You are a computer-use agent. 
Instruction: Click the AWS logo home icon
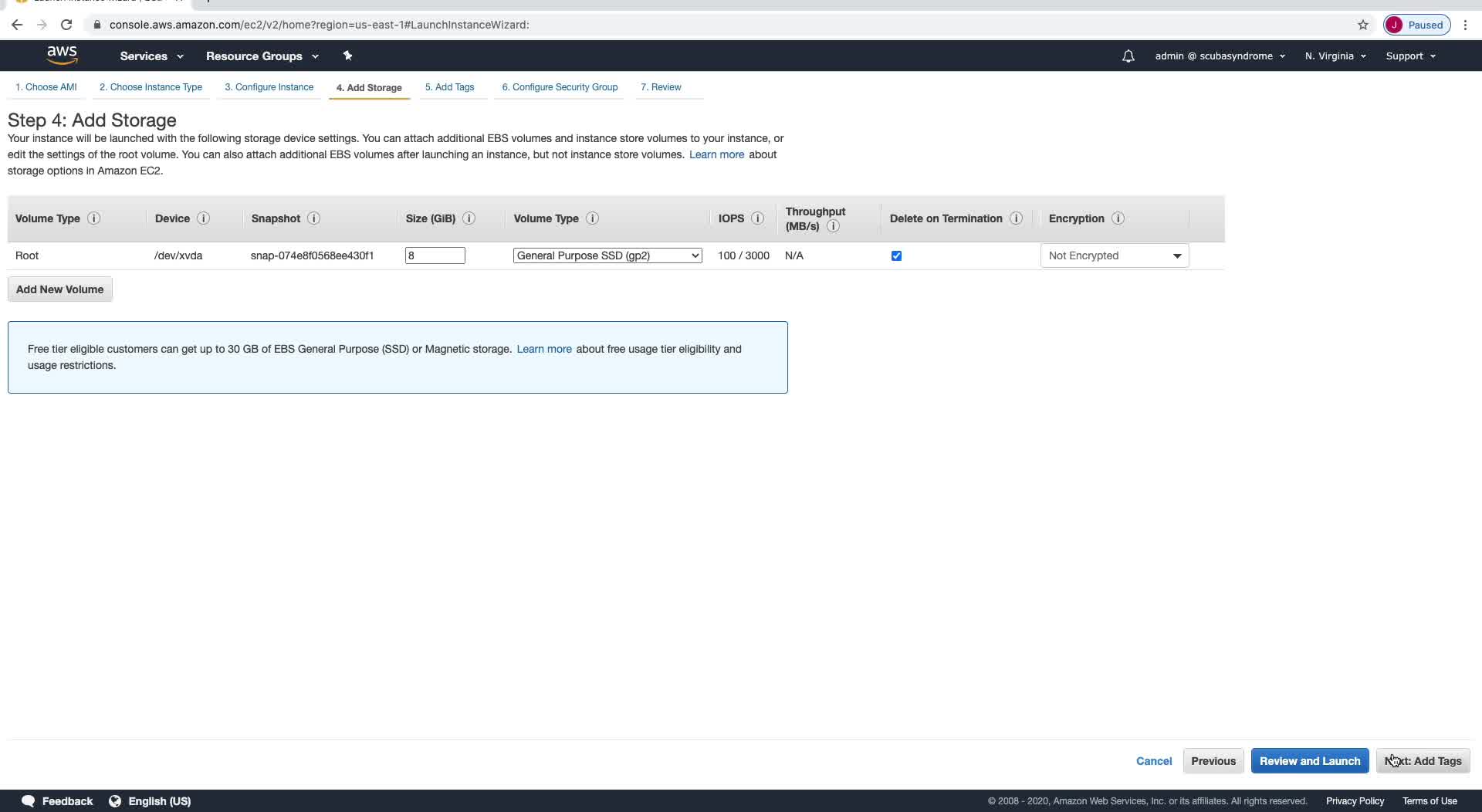coord(62,56)
